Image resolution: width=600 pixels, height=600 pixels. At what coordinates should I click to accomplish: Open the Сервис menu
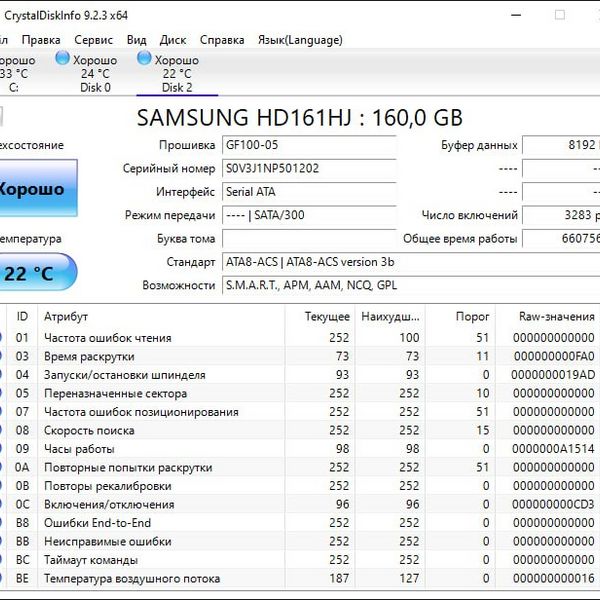coord(93,40)
